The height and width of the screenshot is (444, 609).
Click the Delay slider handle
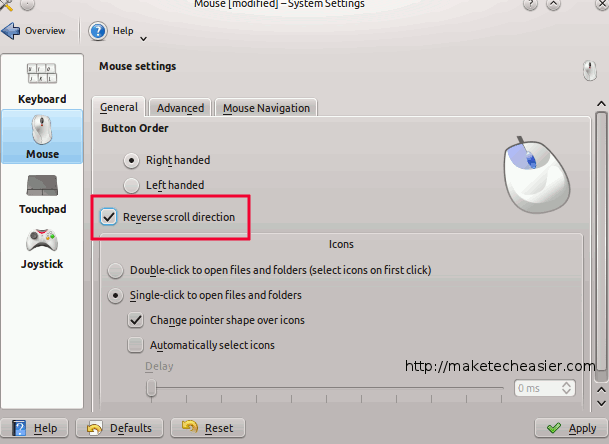151,388
